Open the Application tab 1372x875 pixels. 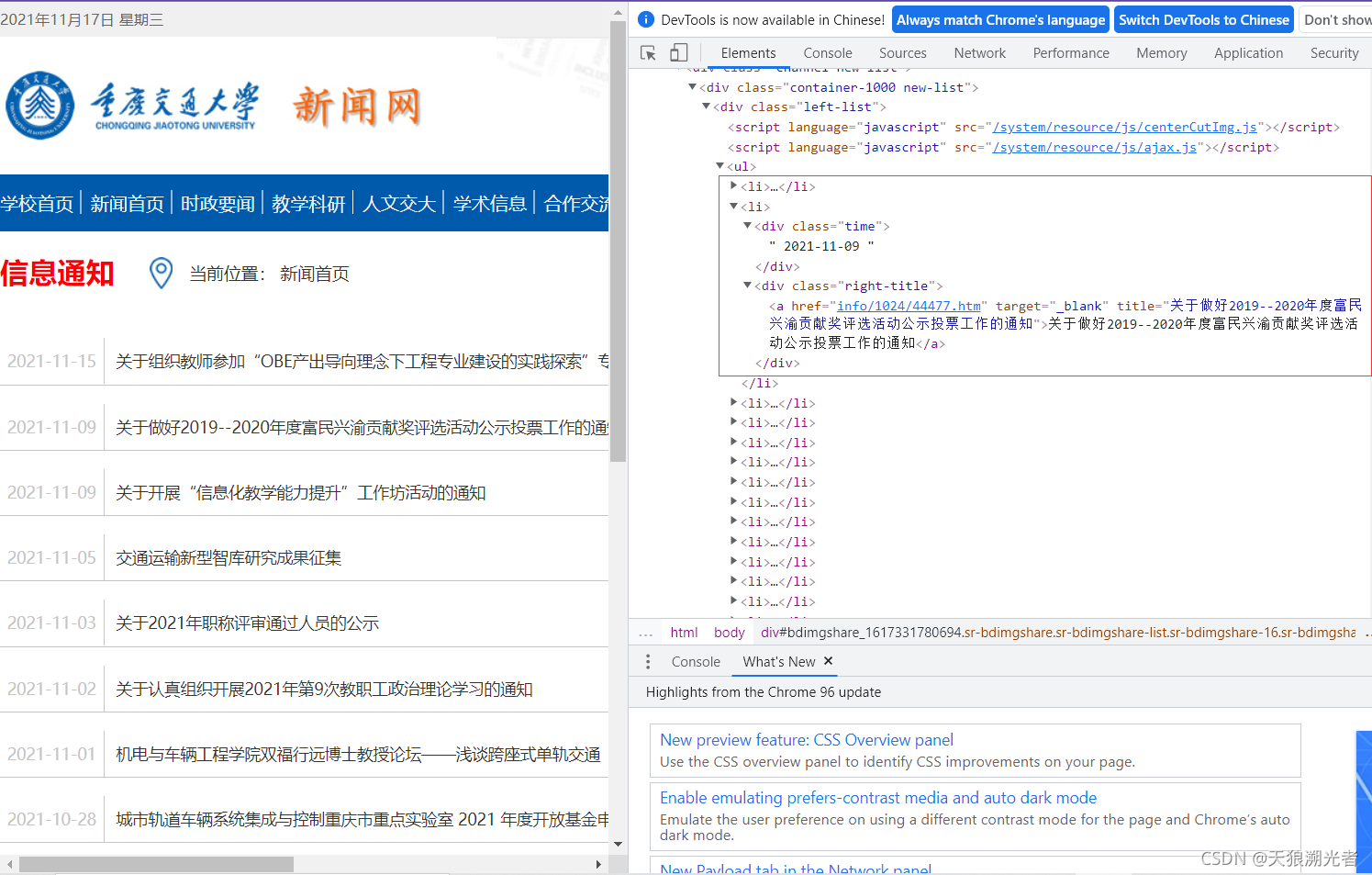[x=1249, y=53]
